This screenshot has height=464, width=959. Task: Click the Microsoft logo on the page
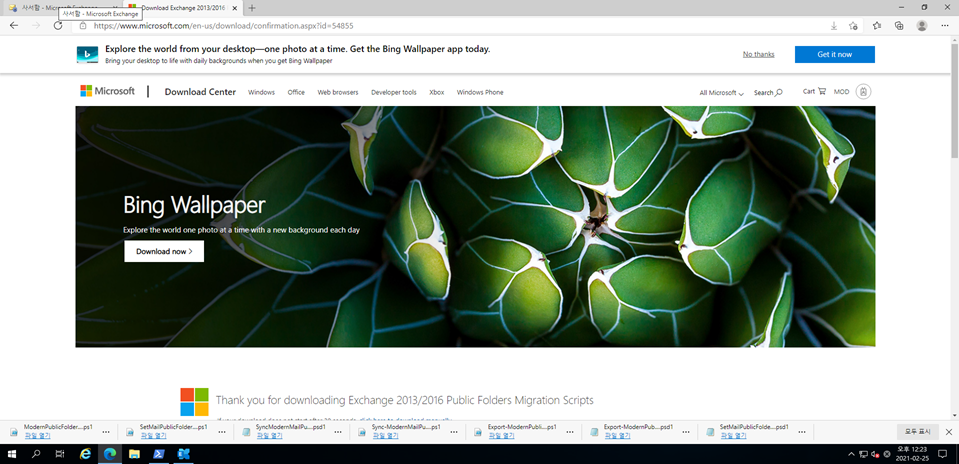click(108, 91)
